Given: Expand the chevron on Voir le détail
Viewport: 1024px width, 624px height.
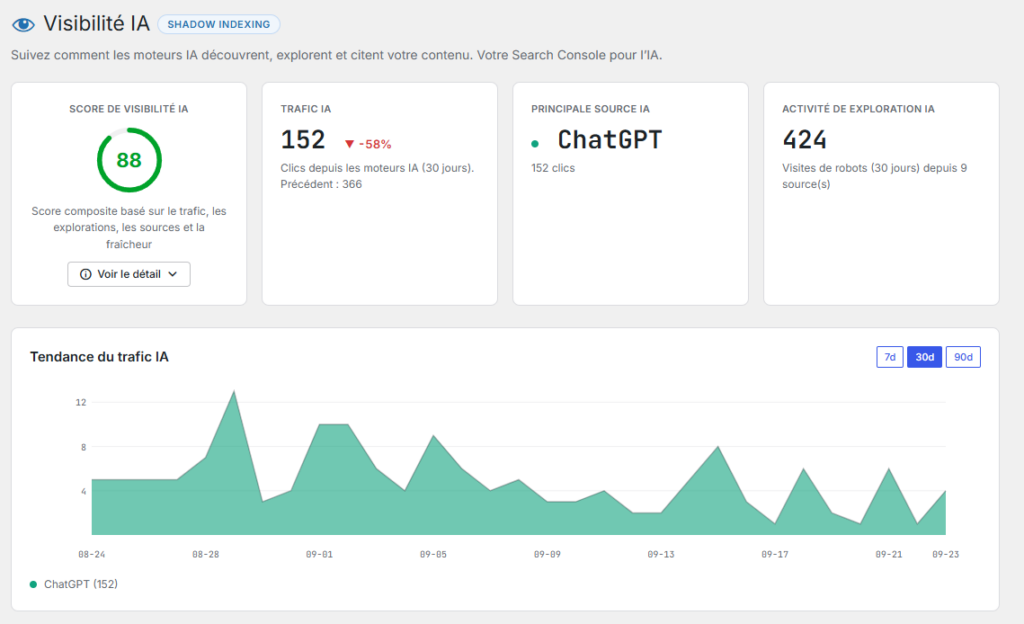Looking at the screenshot, I should click(172, 274).
